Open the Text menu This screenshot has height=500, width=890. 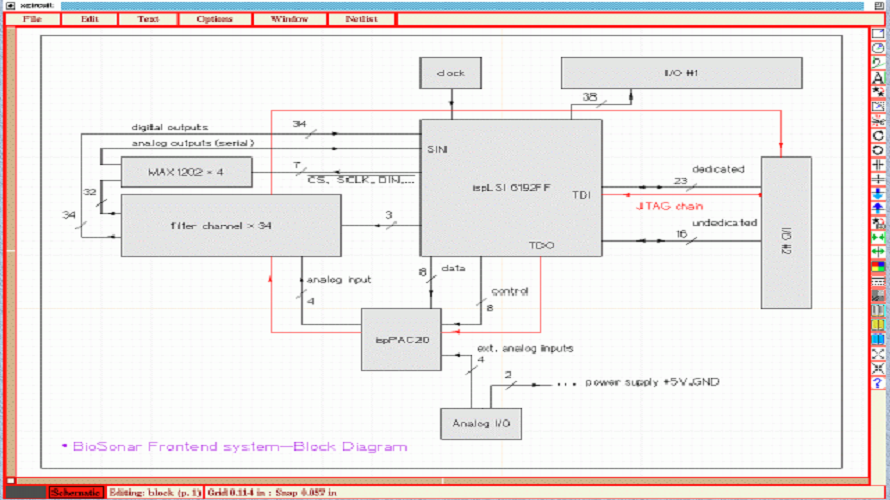pos(148,19)
